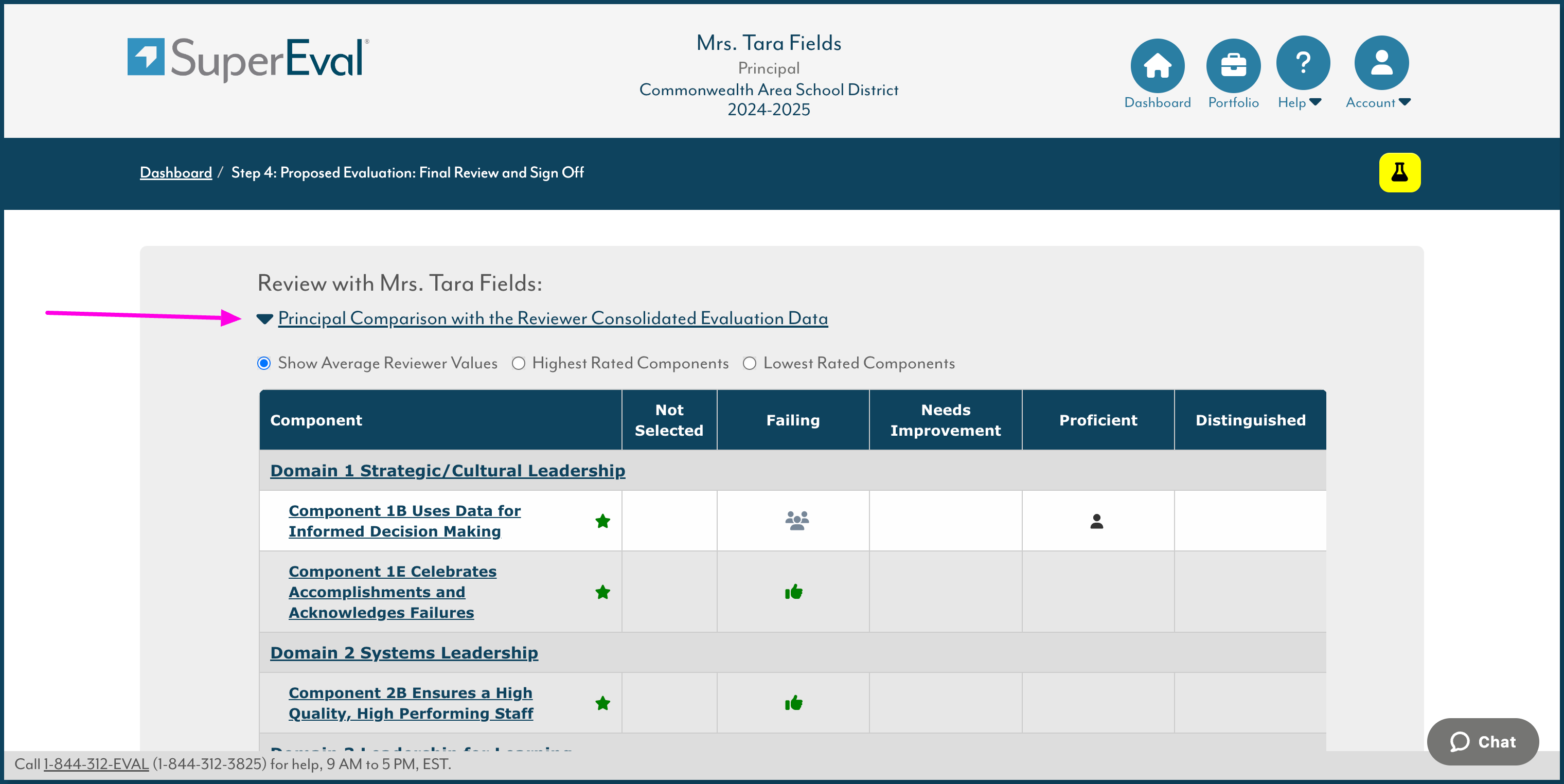Image resolution: width=1564 pixels, height=784 pixels.
Task: Open Component 2B Ensures High Quality link
Action: (411, 703)
